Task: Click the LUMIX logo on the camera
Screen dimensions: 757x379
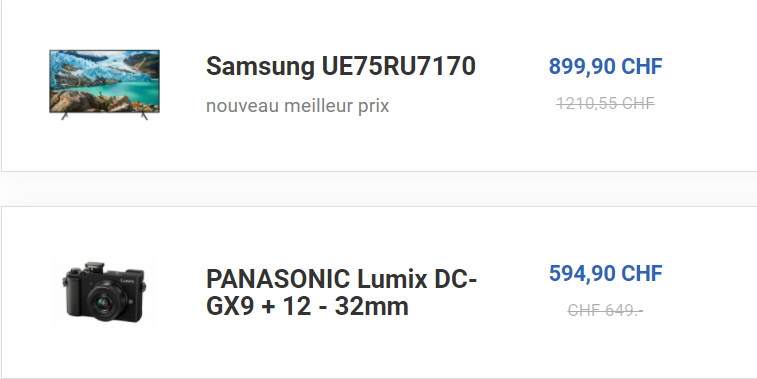Action: [127, 280]
